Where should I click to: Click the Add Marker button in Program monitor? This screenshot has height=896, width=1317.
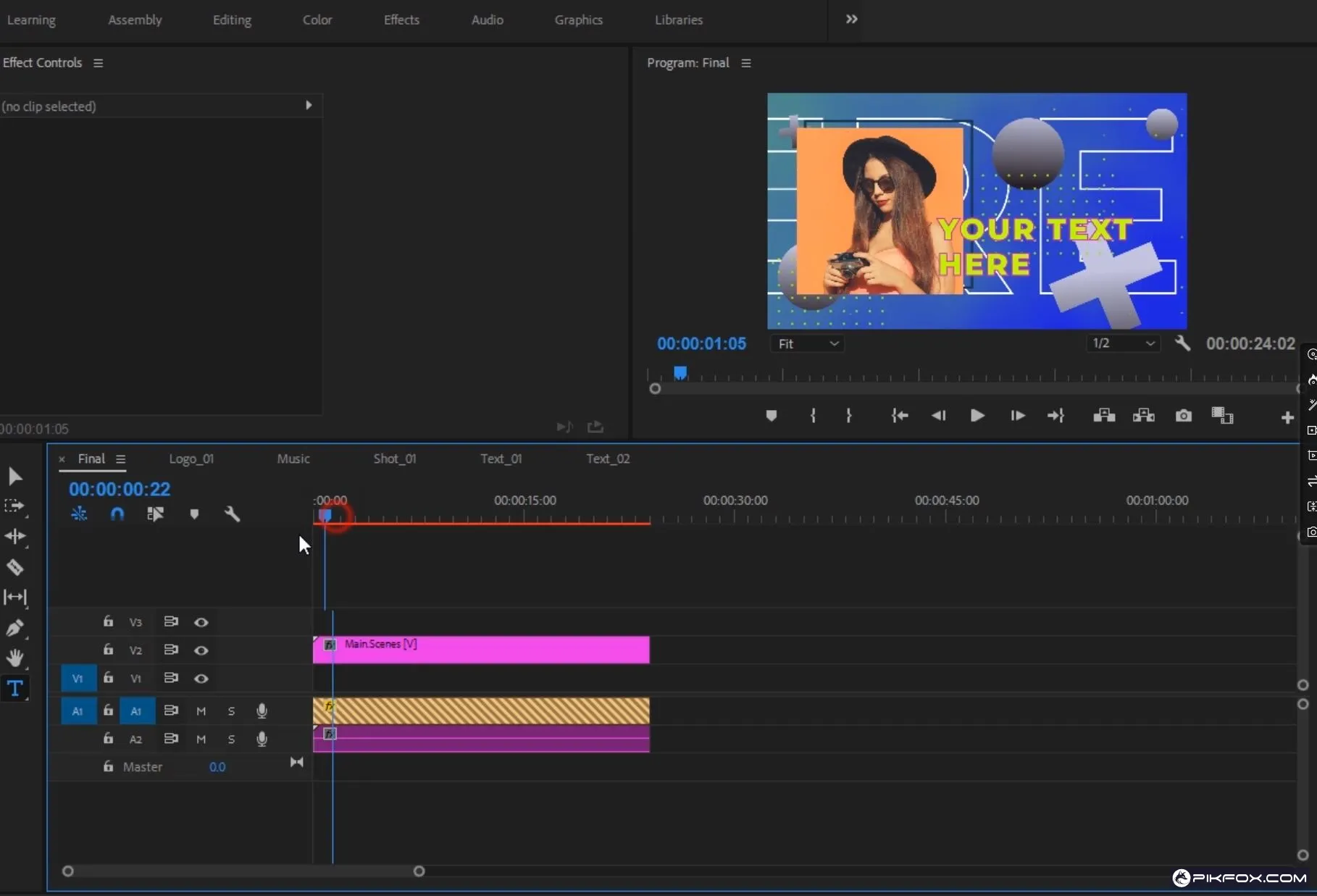pyautogui.click(x=772, y=416)
